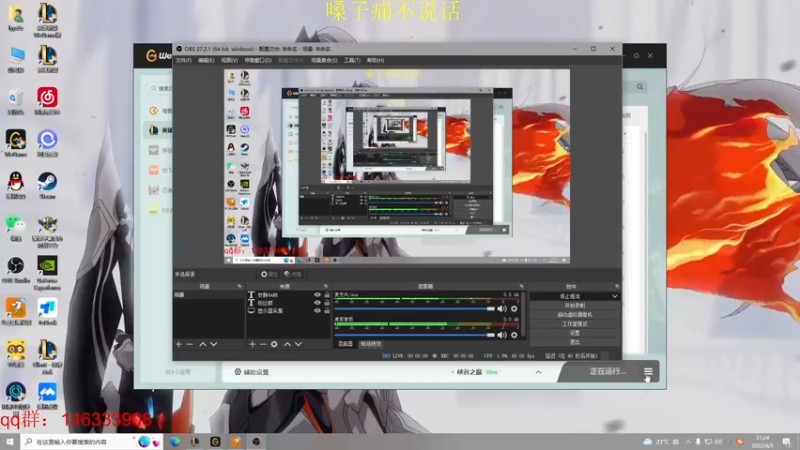Toggle visibility eye of second text source
Image resolution: width=800 pixels, height=450 pixels.
click(x=317, y=303)
